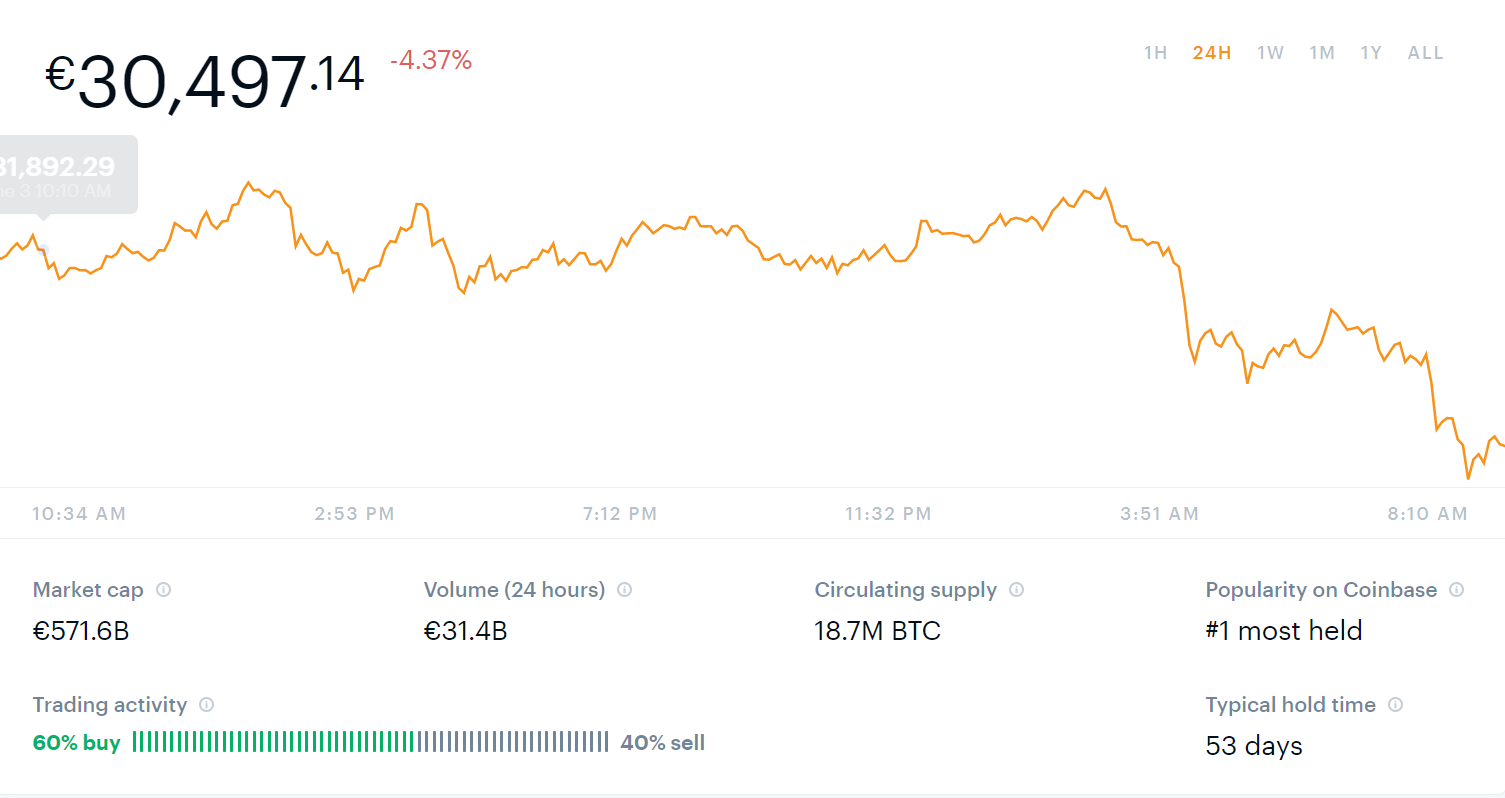
Task: Click the -4.37% price change label
Action: [430, 61]
